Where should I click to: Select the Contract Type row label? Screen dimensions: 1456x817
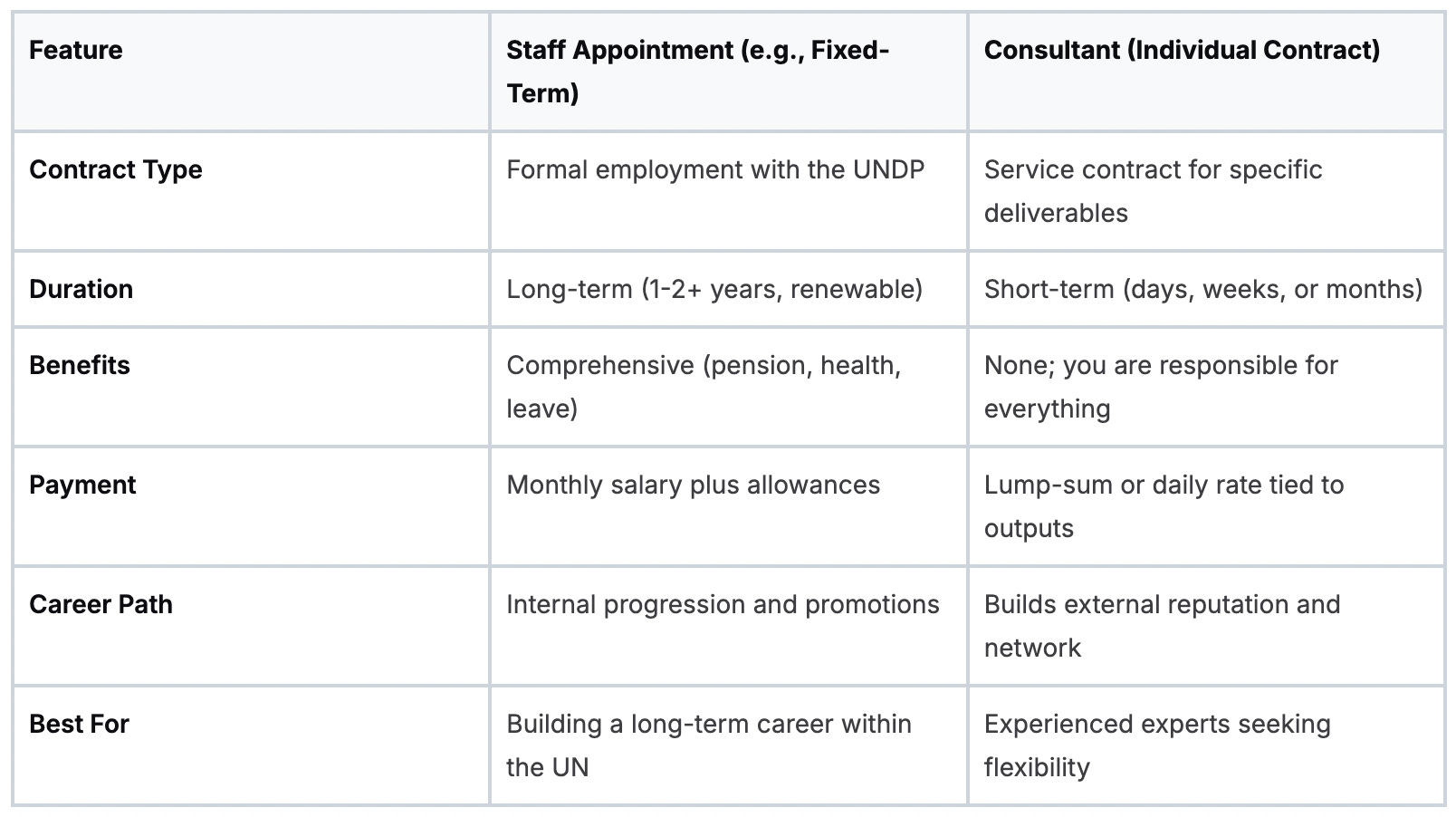116,169
